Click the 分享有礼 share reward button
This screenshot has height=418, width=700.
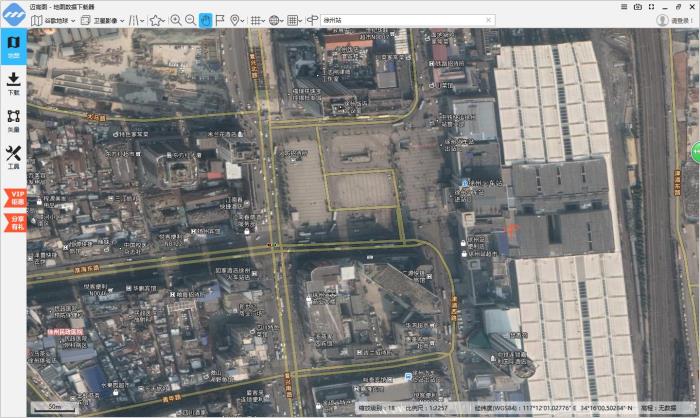point(14,222)
